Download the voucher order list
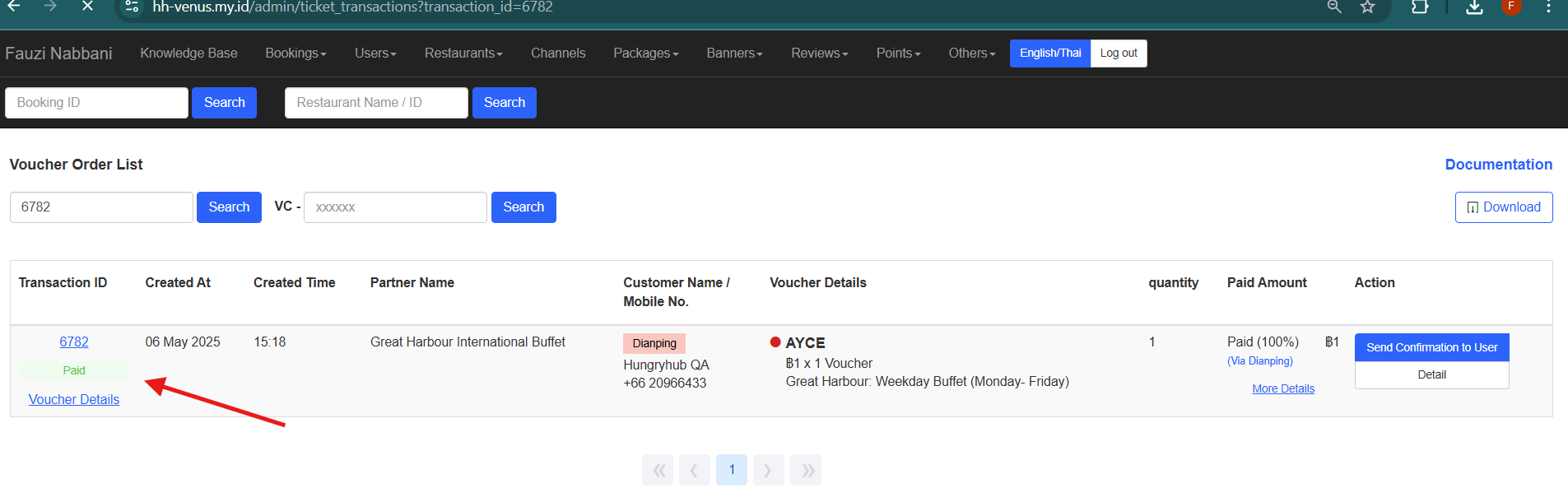Image resolution: width=1568 pixels, height=502 pixels. [x=1503, y=207]
